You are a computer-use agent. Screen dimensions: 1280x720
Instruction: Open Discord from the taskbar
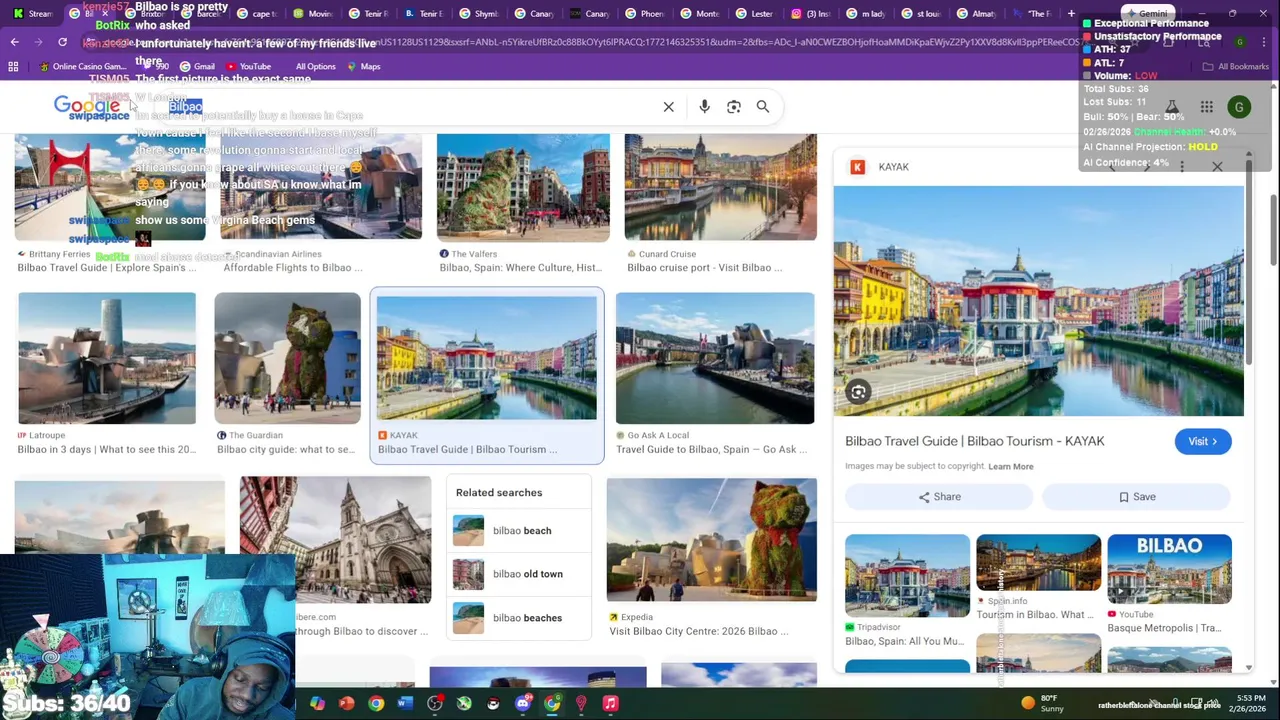click(x=523, y=704)
